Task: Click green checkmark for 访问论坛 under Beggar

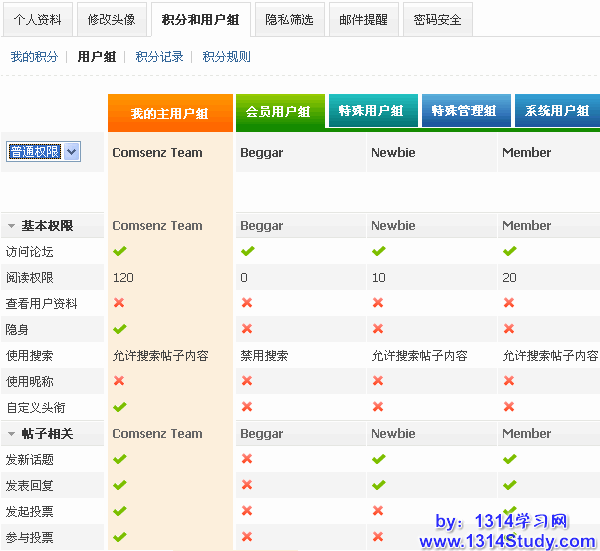Action: coord(247,251)
